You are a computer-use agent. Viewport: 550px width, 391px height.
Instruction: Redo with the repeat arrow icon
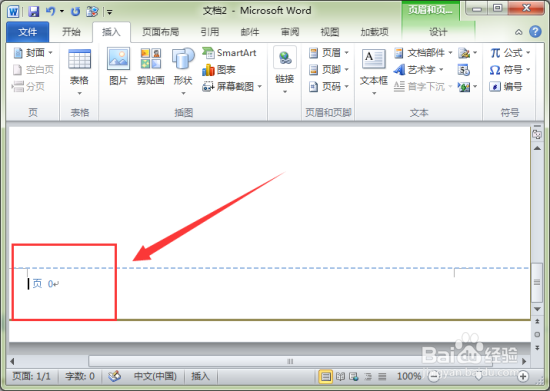pos(75,12)
